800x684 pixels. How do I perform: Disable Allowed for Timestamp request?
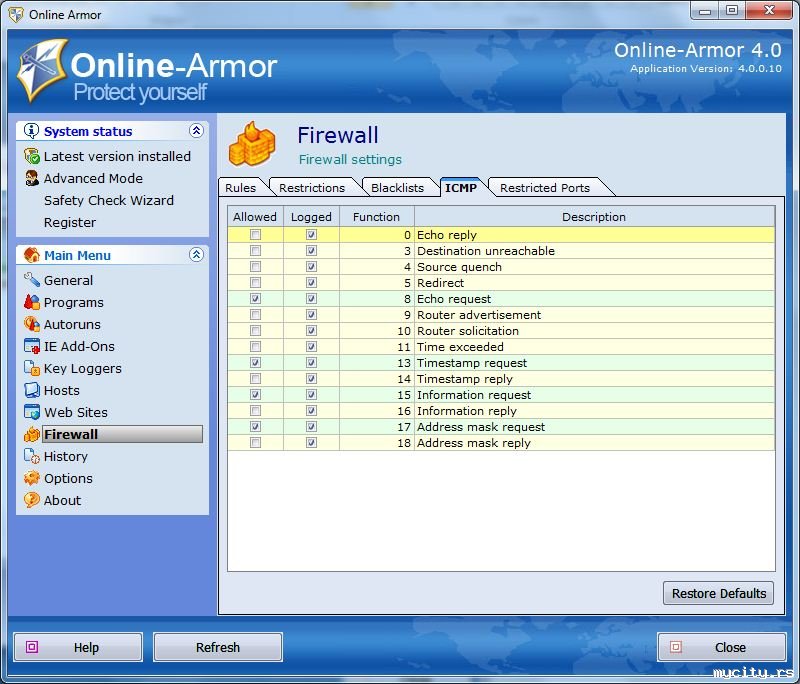point(255,363)
